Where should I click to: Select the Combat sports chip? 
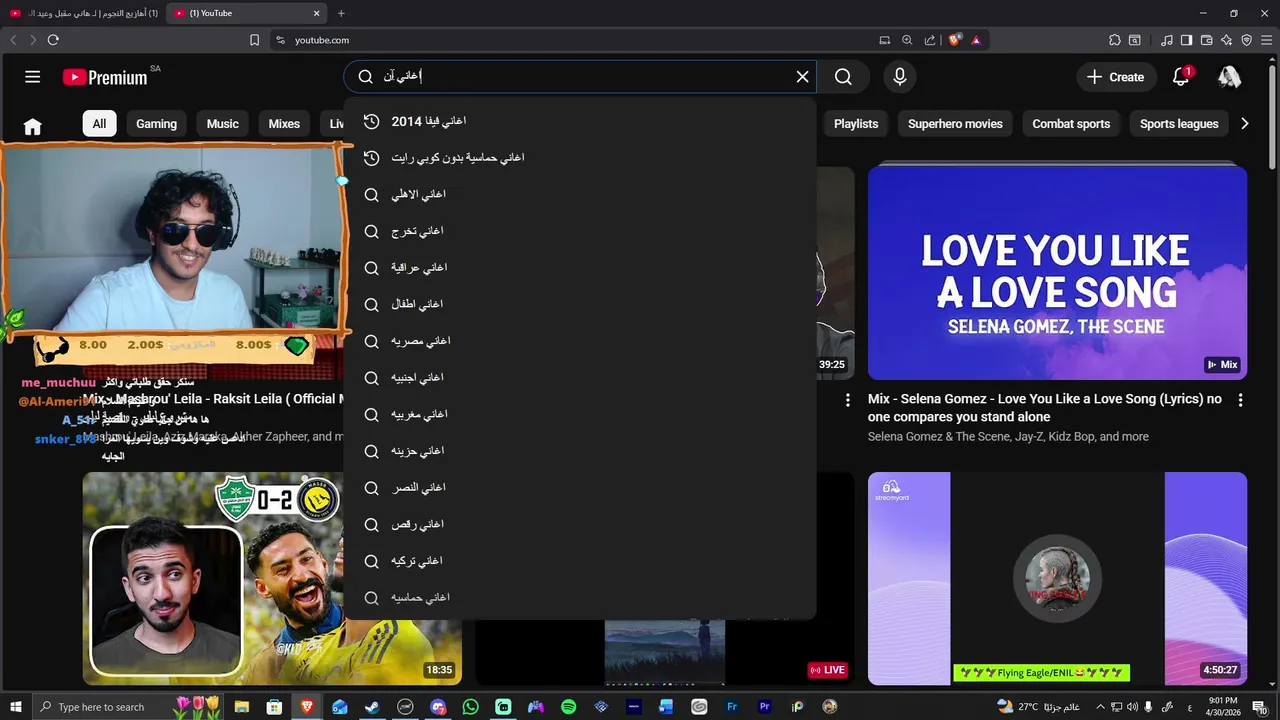(x=1071, y=124)
